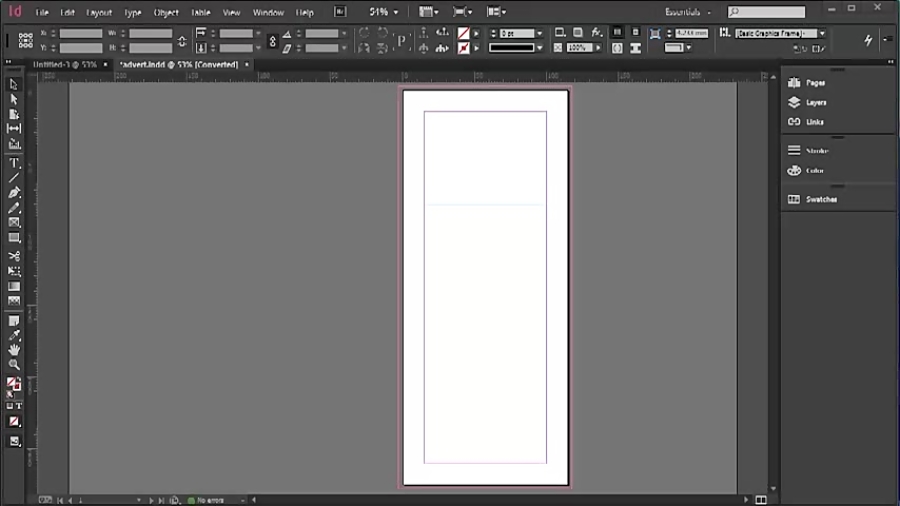This screenshot has width=900, height=506.
Task: Open the Bridge icon in application bar
Action: click(x=340, y=11)
